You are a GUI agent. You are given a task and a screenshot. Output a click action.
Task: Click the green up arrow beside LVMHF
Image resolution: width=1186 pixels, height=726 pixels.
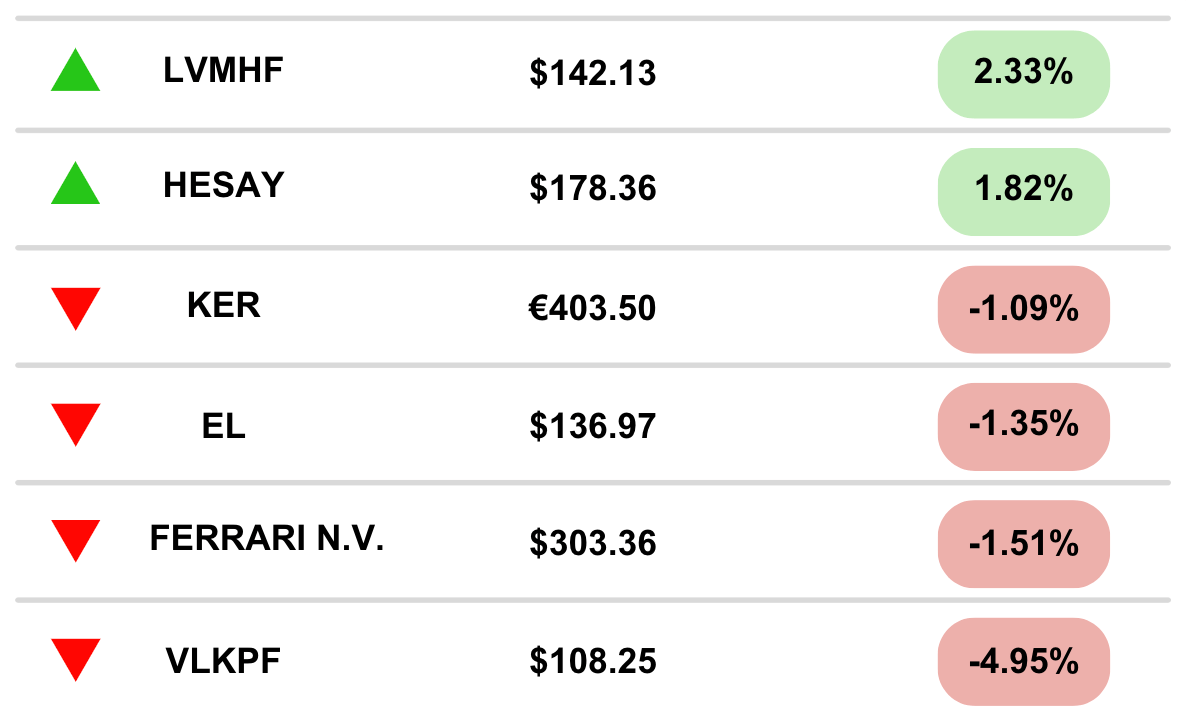coord(76,70)
